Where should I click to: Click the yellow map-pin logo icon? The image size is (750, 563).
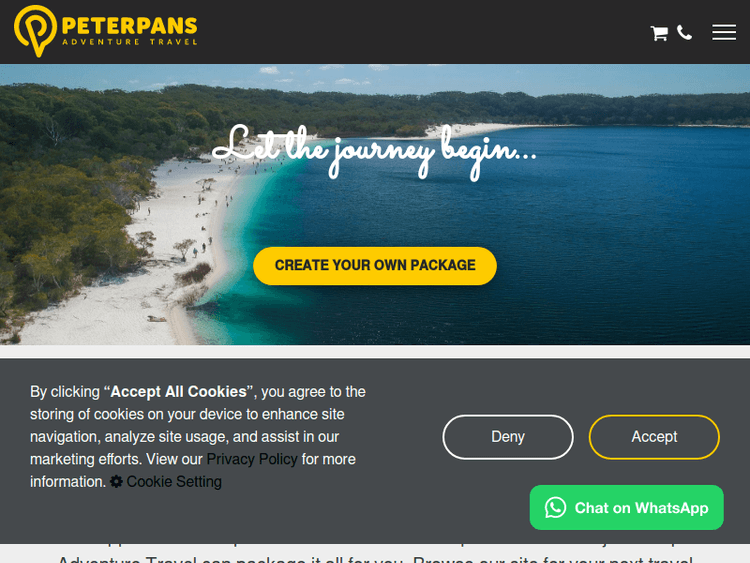tap(35, 31)
